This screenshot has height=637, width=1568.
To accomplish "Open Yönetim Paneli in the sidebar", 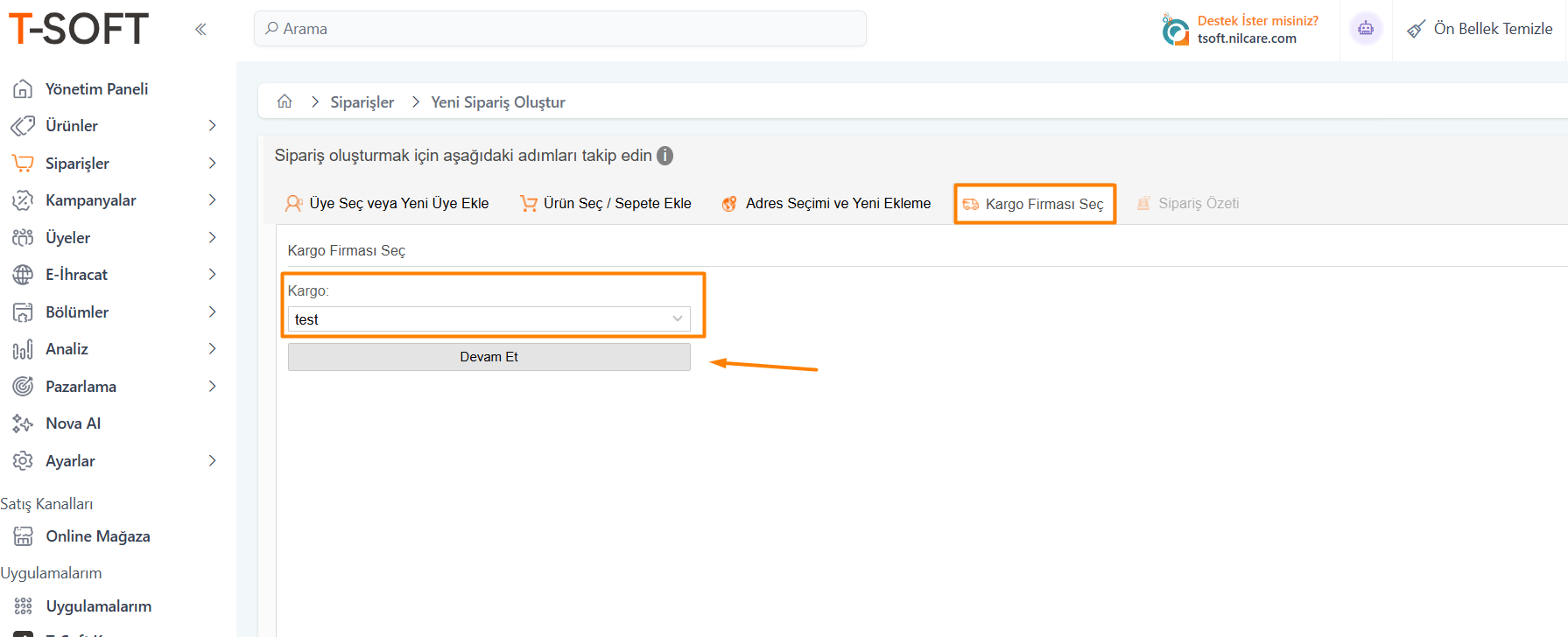I will [x=96, y=89].
